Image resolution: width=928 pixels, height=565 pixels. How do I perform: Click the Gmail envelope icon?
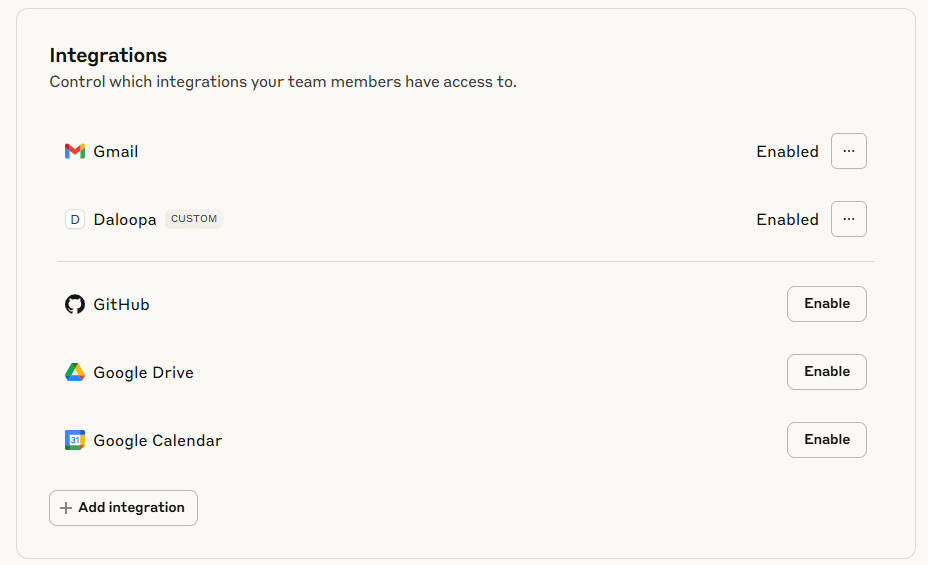[x=75, y=151]
